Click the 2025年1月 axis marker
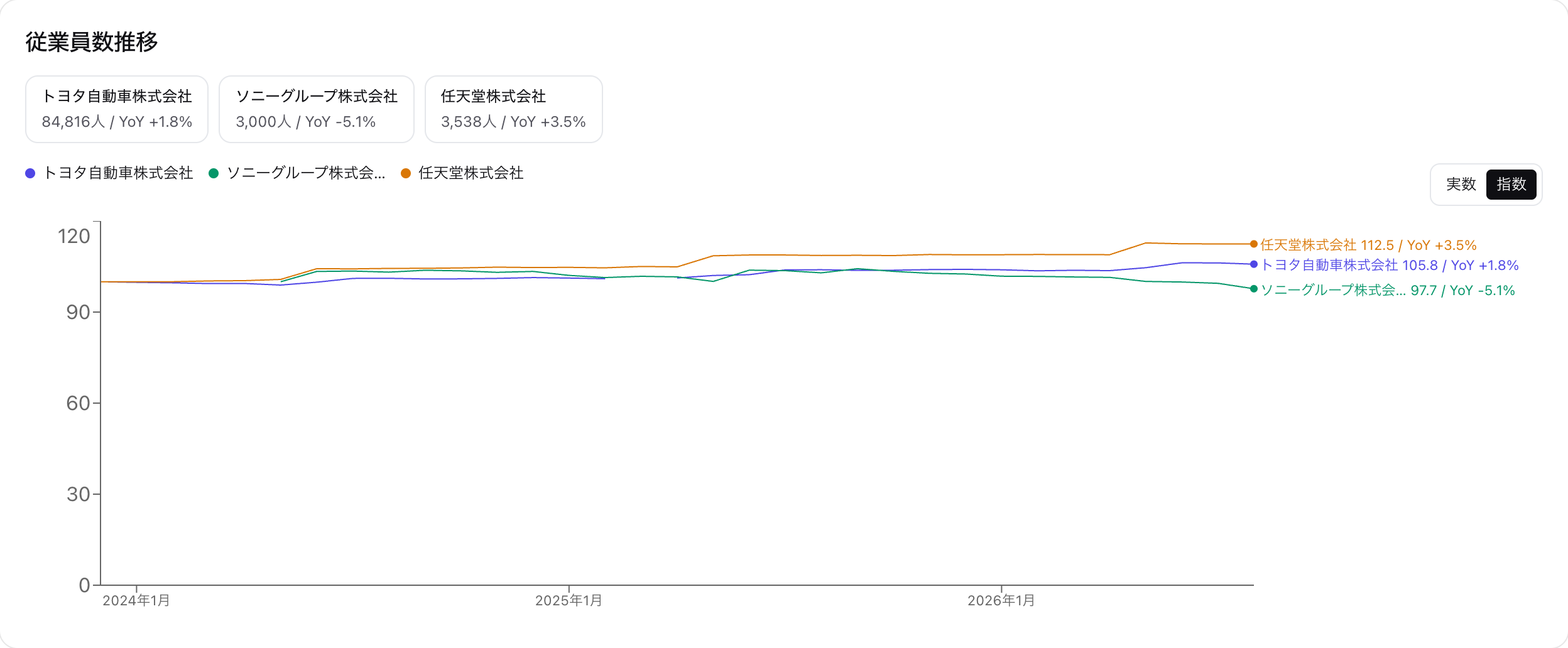The width and height of the screenshot is (1568, 648). click(x=569, y=601)
